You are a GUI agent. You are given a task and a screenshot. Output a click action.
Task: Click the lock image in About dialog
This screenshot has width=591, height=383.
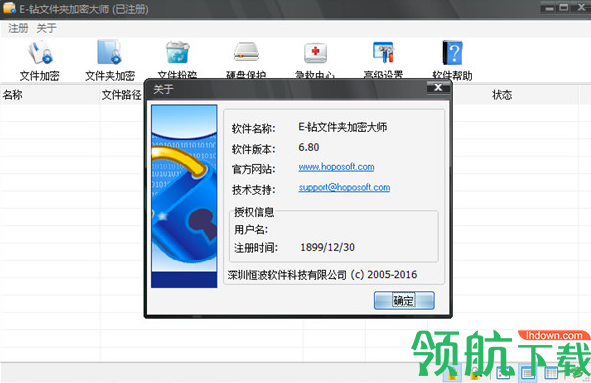point(184,196)
